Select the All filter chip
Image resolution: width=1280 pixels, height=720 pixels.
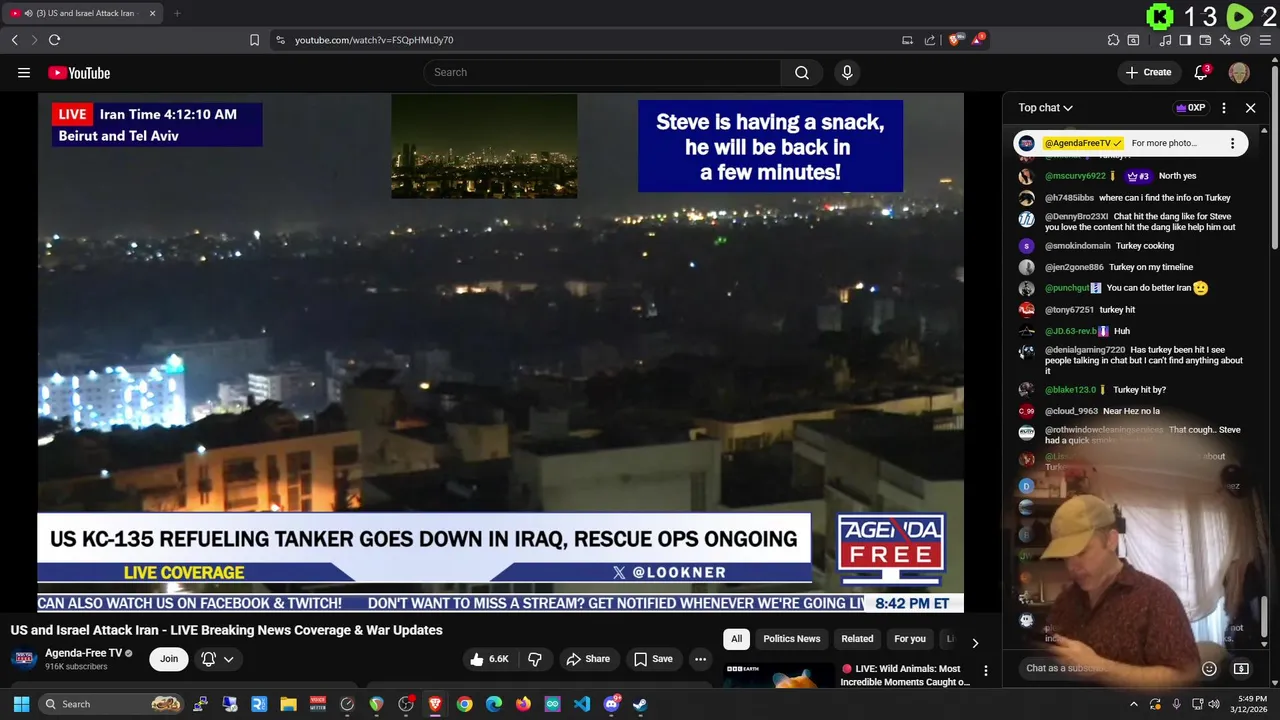point(736,639)
